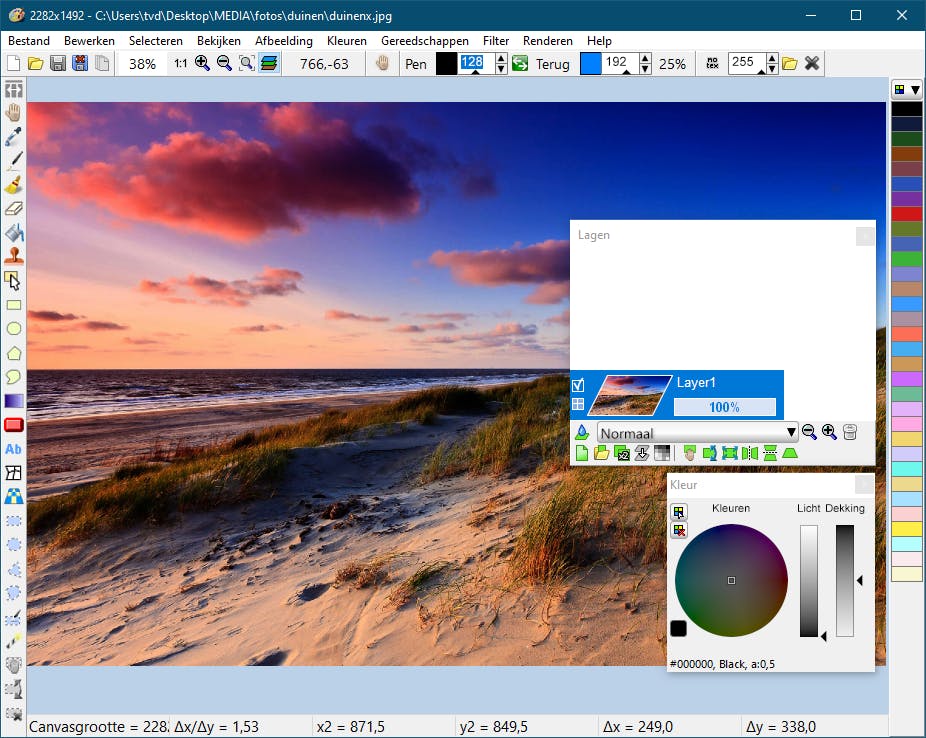
Task: Open the Filter menu
Action: click(x=495, y=41)
